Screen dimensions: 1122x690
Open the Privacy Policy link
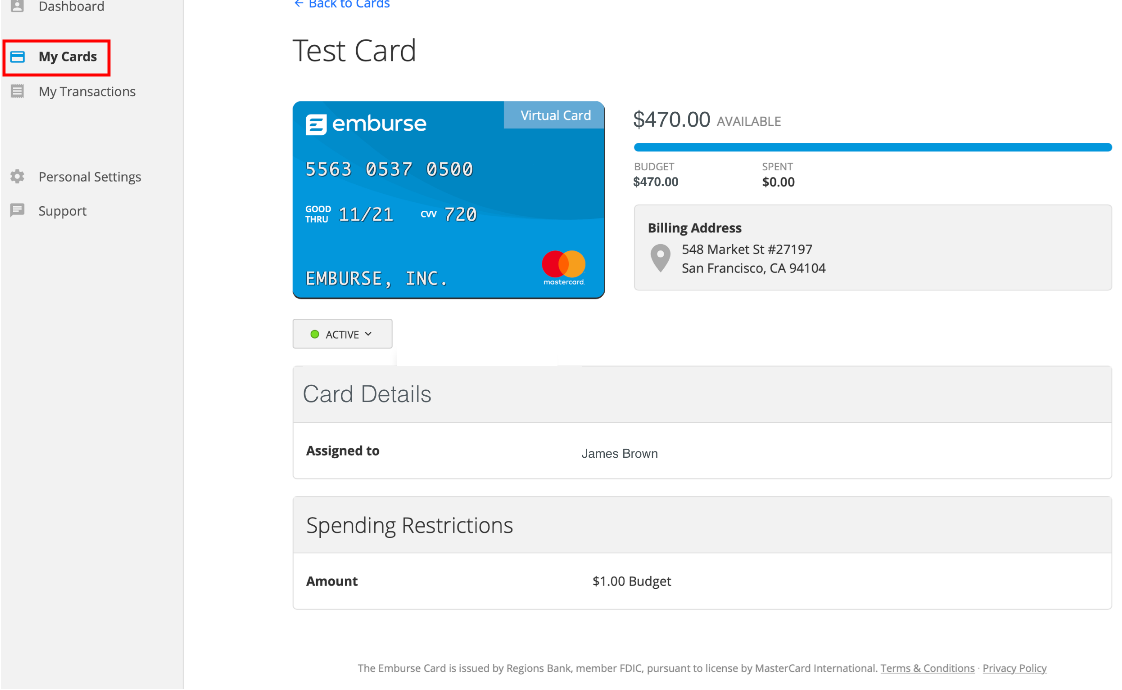tap(1014, 668)
